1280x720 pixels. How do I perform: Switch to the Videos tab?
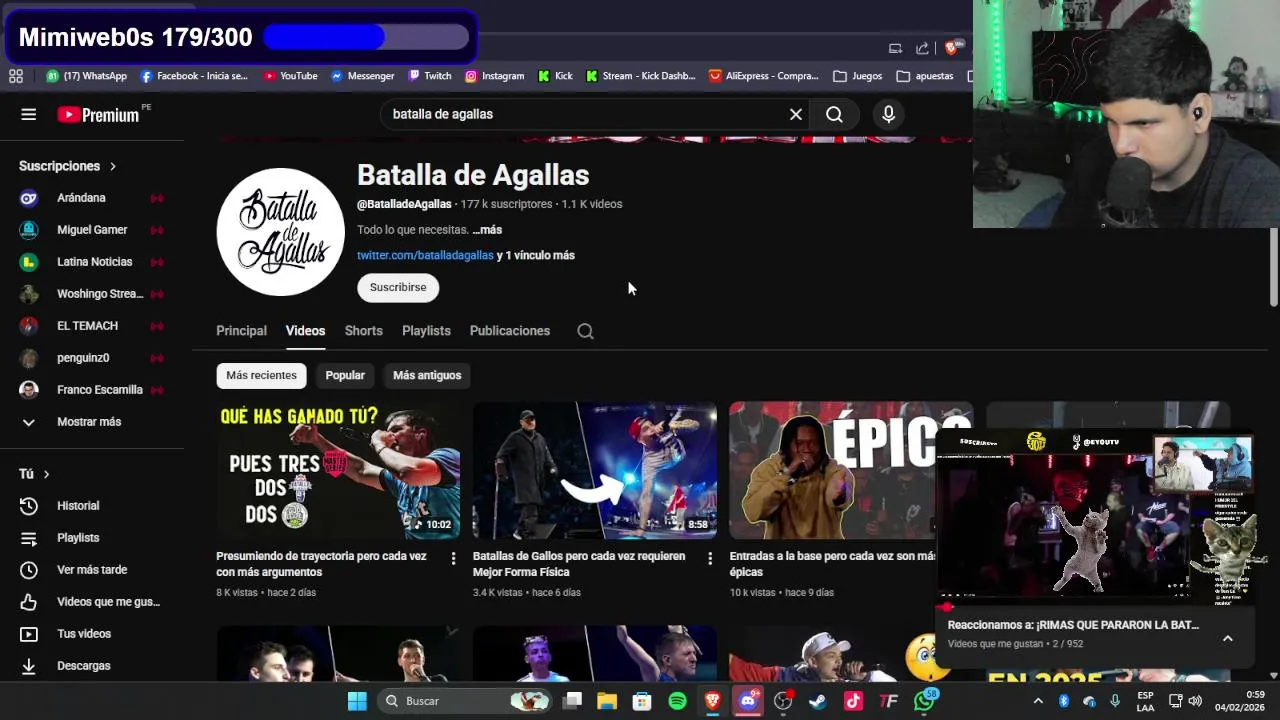305,331
